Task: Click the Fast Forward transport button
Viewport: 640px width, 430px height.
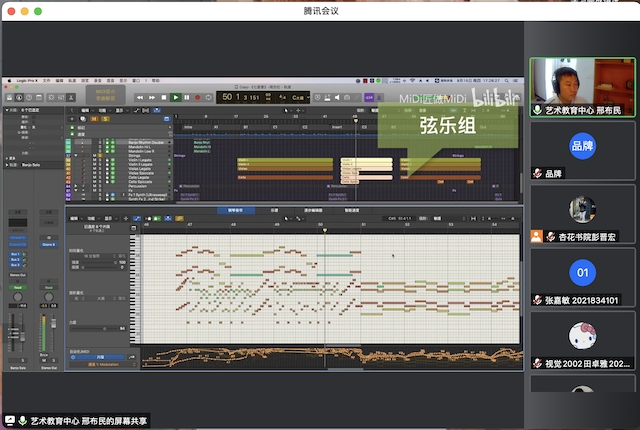Action: pyautogui.click(x=152, y=98)
